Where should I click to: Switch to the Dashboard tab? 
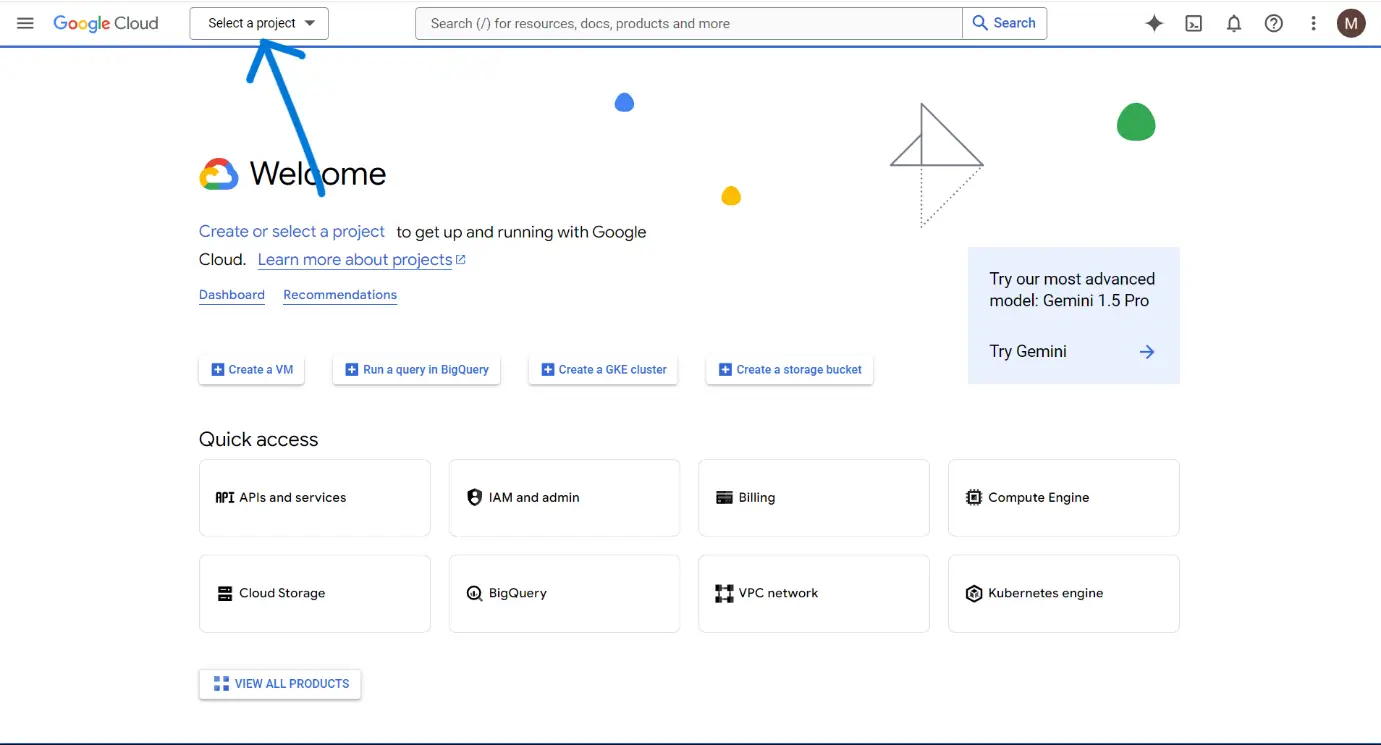click(231, 294)
